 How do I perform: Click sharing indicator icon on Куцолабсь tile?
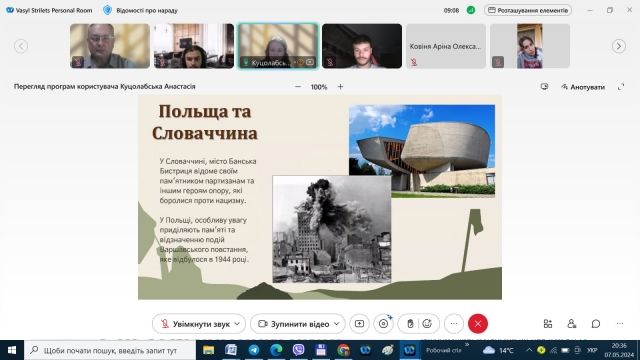(310, 62)
